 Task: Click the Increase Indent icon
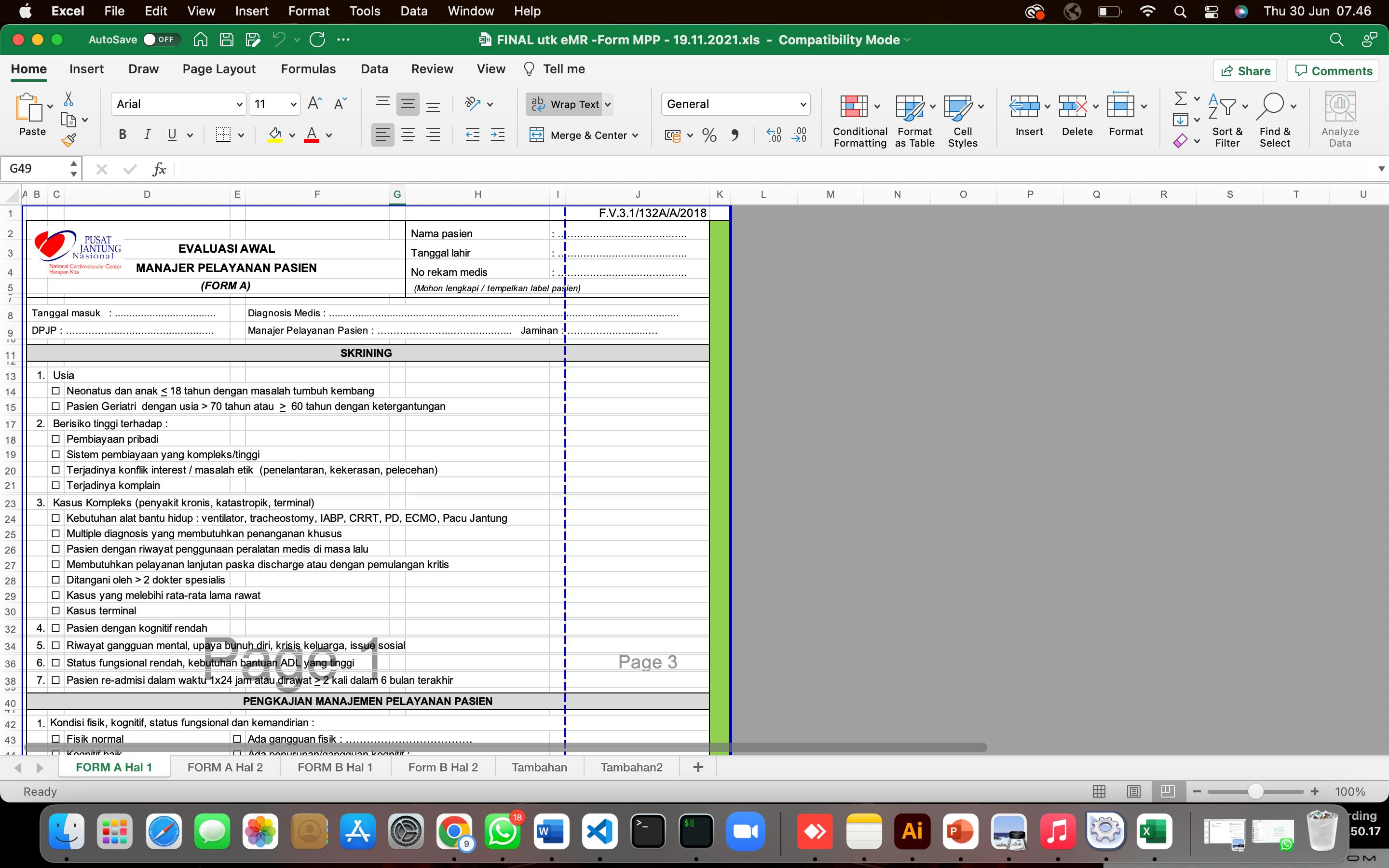tap(498, 135)
